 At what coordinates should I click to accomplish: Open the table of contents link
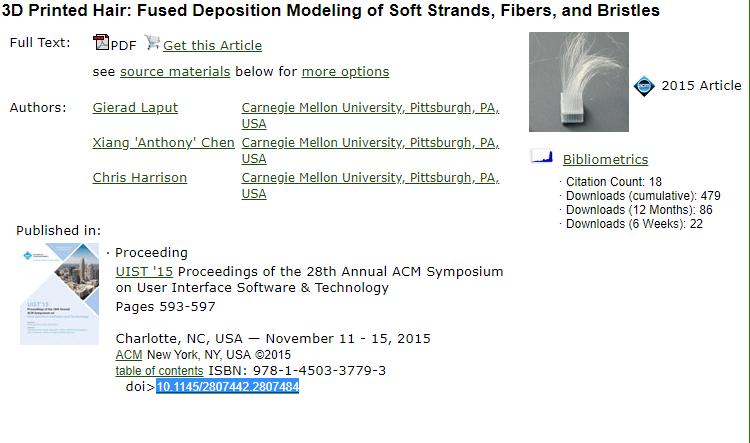click(x=159, y=371)
